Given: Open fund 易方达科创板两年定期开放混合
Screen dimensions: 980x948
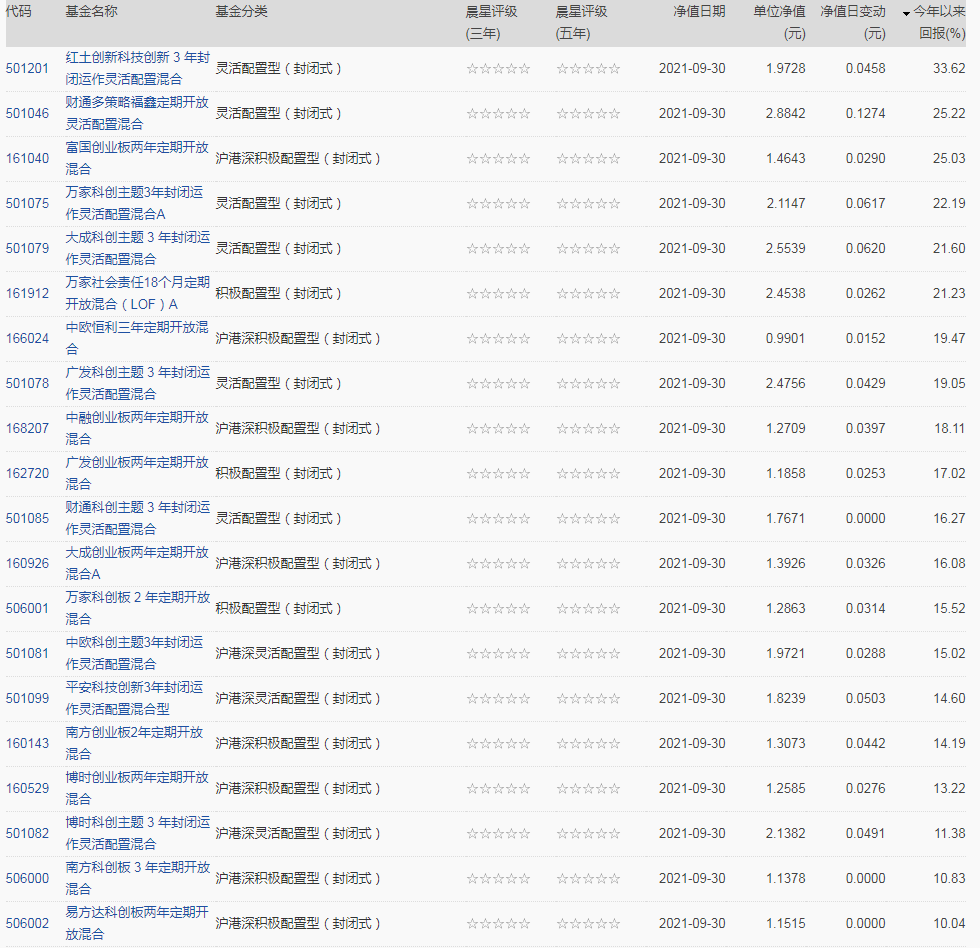Looking at the screenshot, I should click(x=137, y=924).
